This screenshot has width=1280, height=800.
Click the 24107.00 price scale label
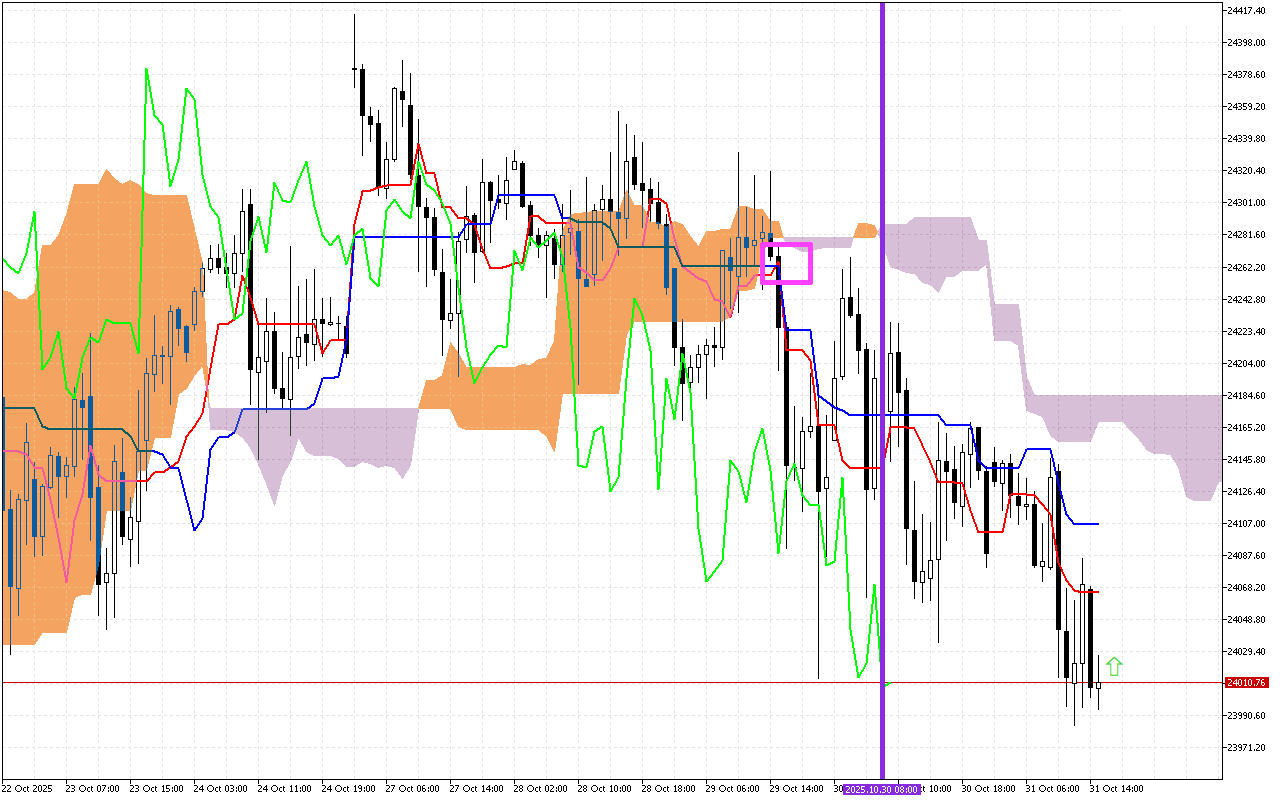[1245, 524]
